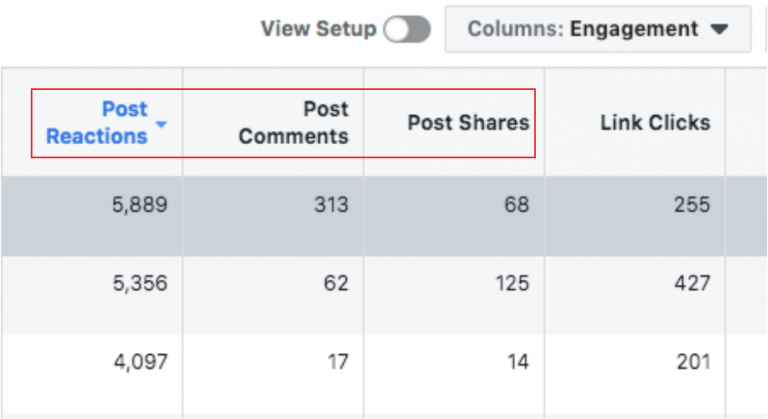This screenshot has width=768, height=419.
Task: Click the 62 post comments cell
Action: [x=335, y=284]
